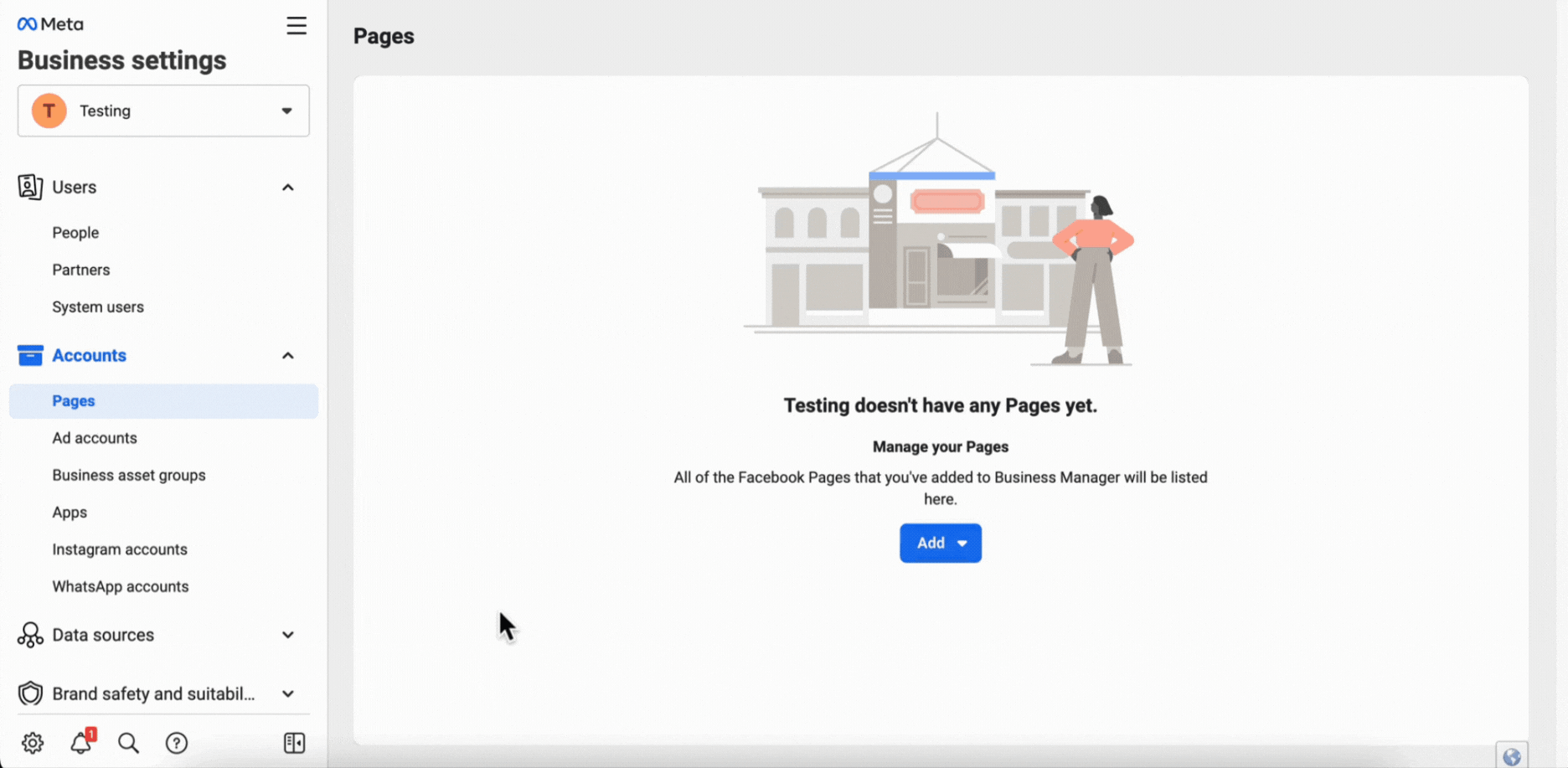Click the search magnifier icon
This screenshot has width=1568, height=768.
click(x=128, y=743)
